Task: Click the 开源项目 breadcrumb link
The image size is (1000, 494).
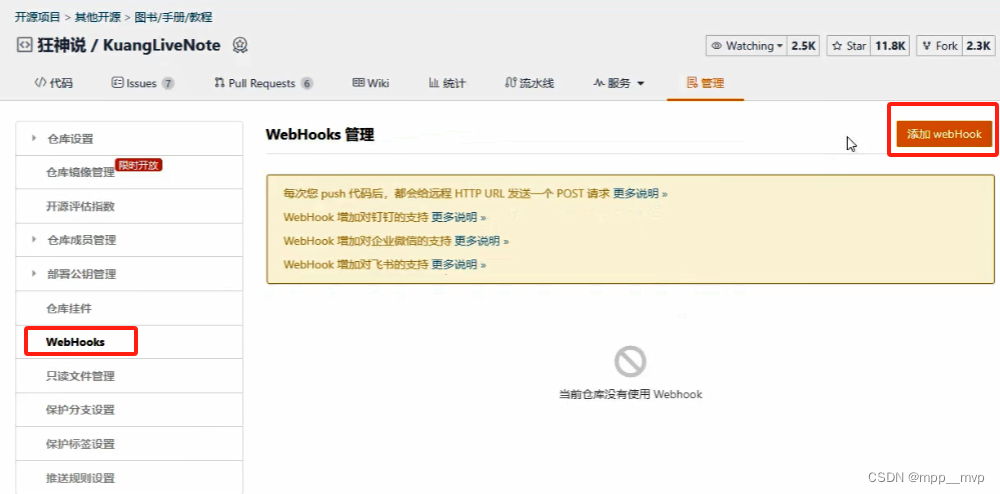Action: [x=38, y=17]
